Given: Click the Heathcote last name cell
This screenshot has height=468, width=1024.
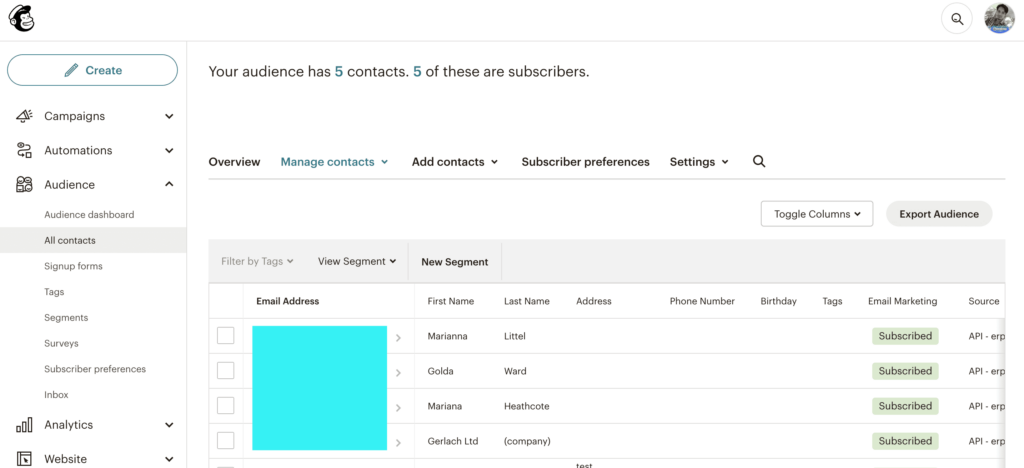Looking at the screenshot, I should point(526,406).
